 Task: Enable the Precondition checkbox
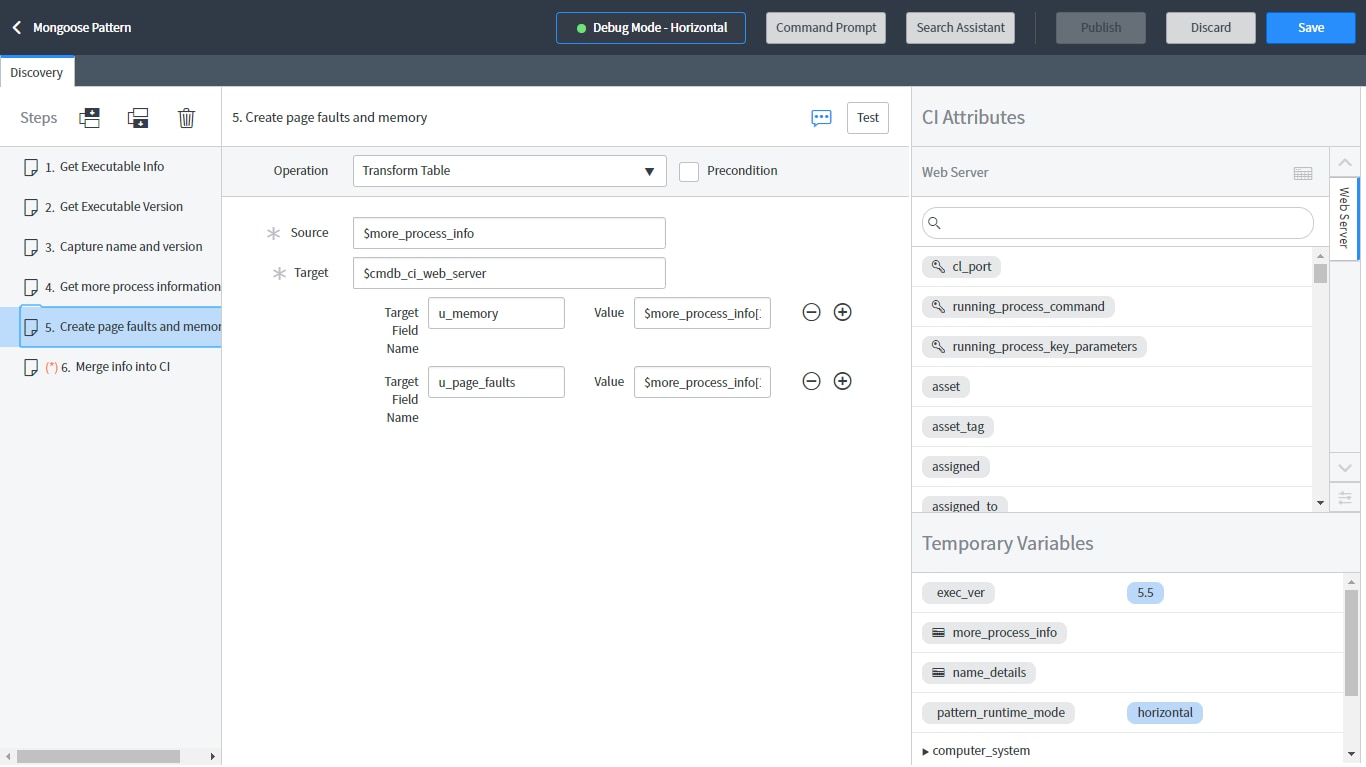[x=689, y=171]
